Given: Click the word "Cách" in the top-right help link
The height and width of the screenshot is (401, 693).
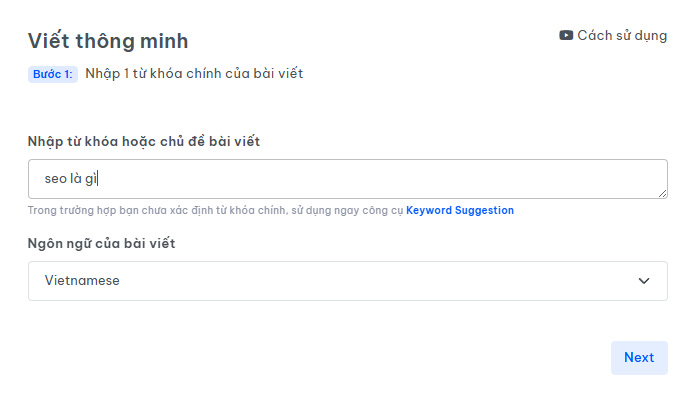Looking at the screenshot, I should click(595, 35).
